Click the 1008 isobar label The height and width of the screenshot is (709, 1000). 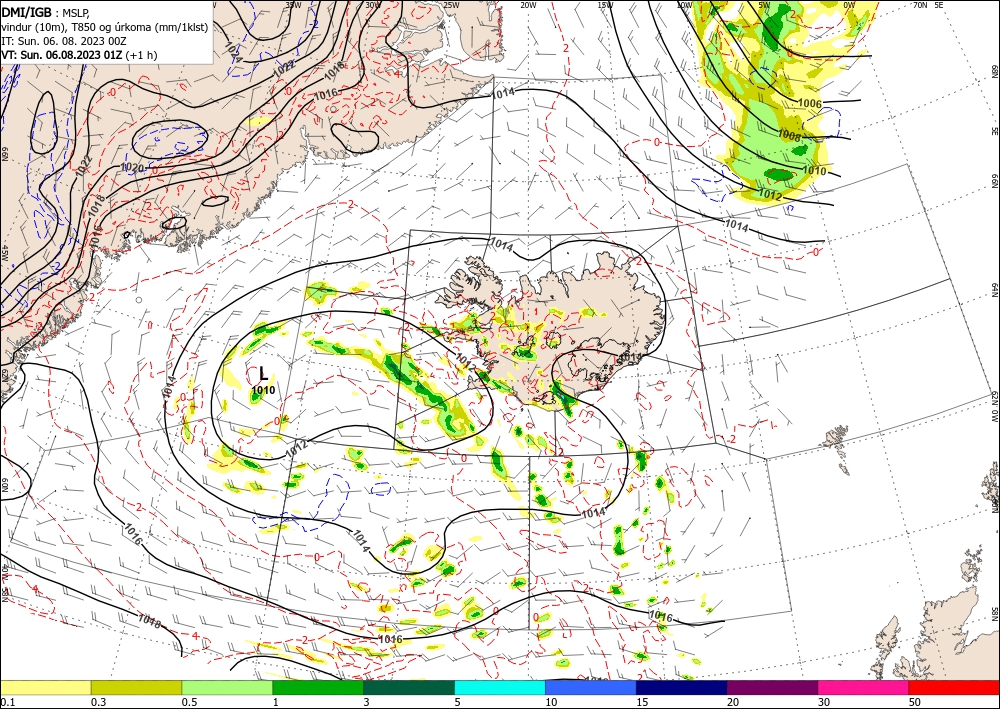point(789,135)
